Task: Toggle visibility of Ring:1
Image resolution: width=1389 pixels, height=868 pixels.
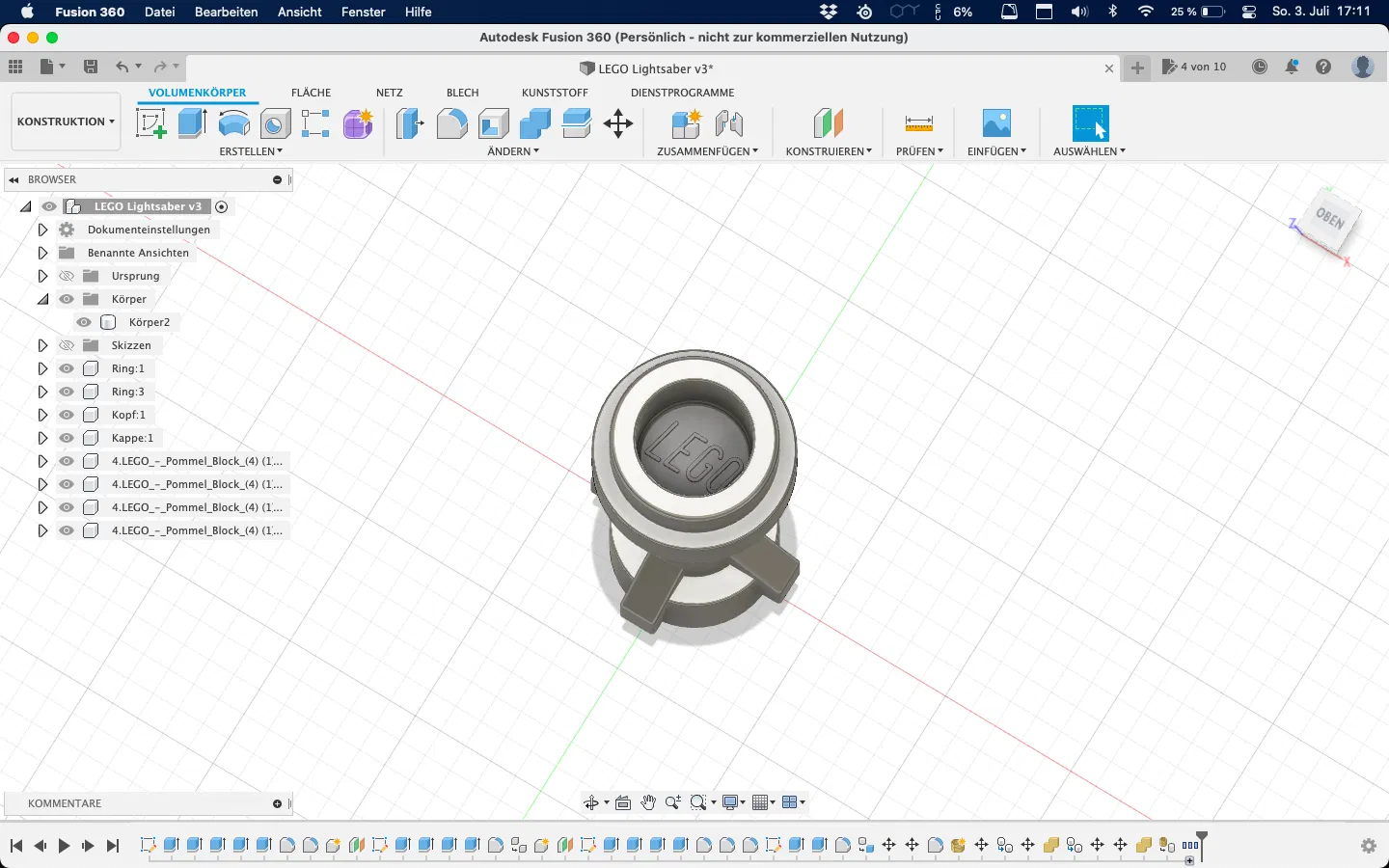Action: click(x=67, y=368)
